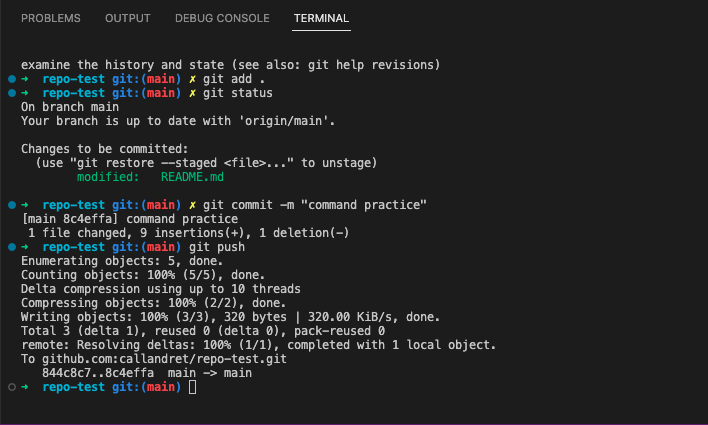Image resolution: width=708 pixels, height=425 pixels.
Task: Click the "git restore --staged" hint text
Action: pos(138,163)
